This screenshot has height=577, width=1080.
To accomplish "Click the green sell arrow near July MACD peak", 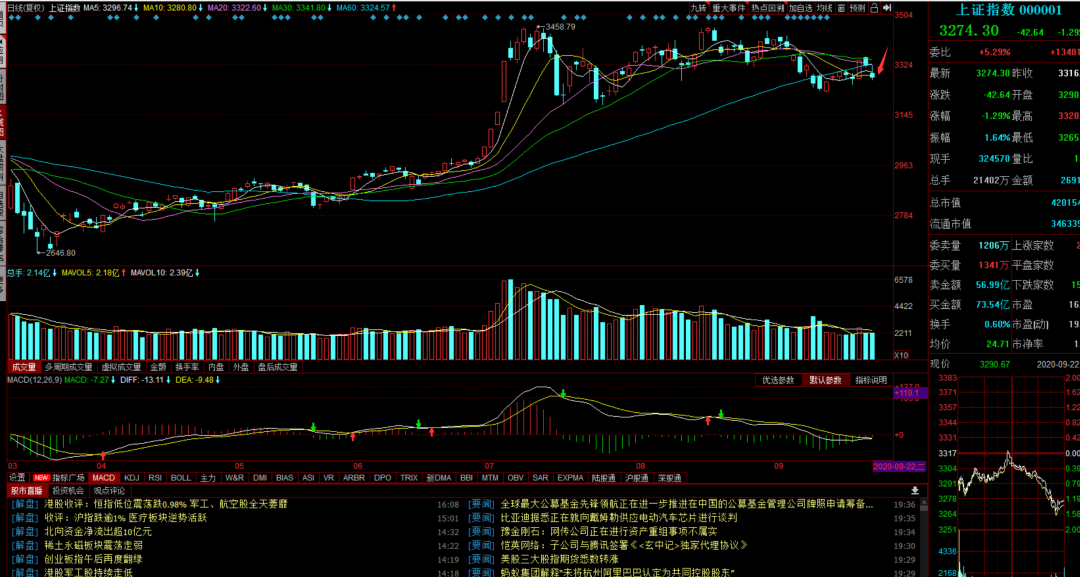I will tap(563, 393).
